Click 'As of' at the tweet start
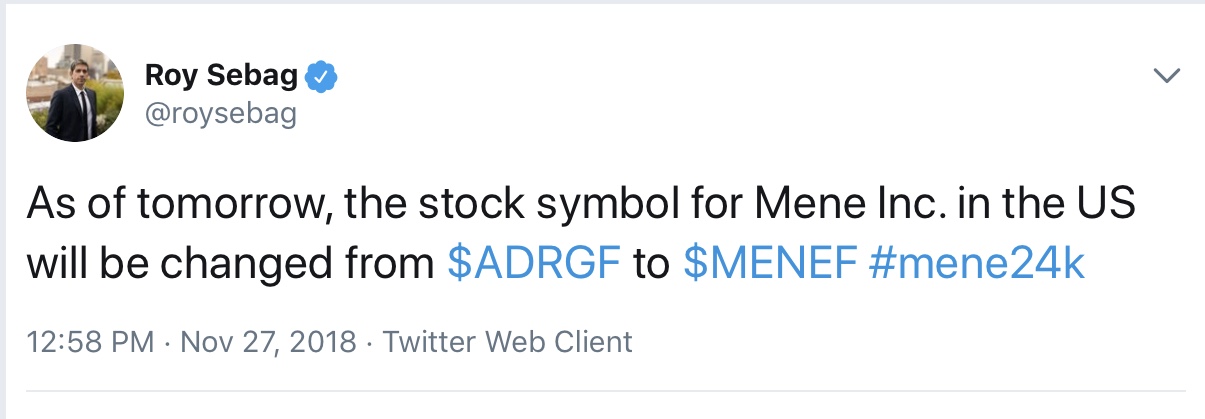Screen dimensions: 1205x419 coord(73,206)
